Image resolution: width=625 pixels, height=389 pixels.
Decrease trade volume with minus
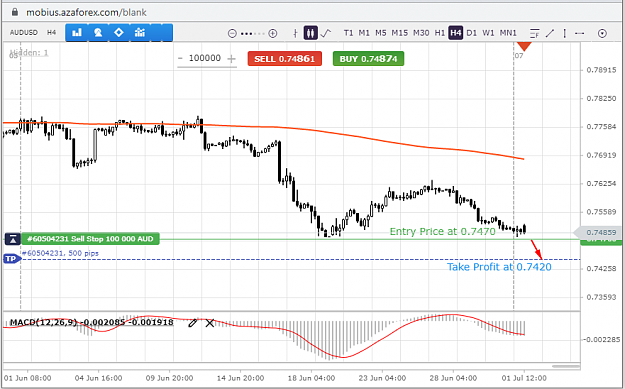pos(180,59)
